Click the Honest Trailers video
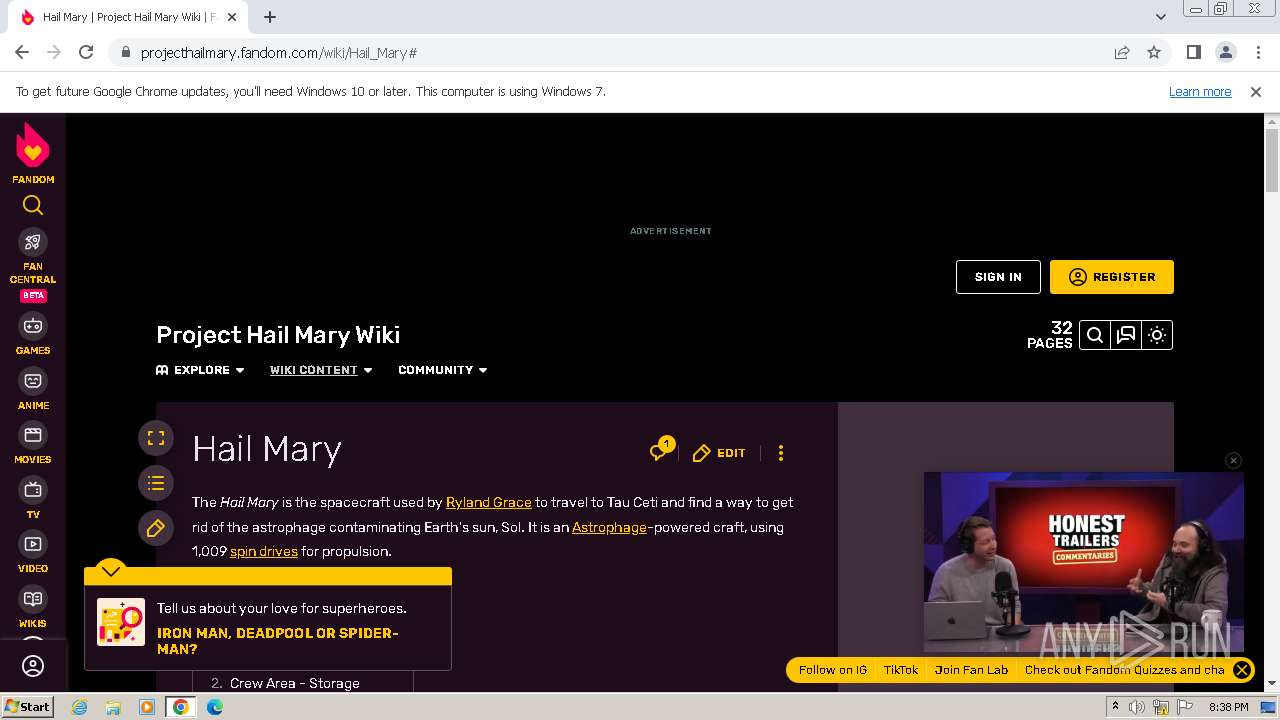 [1084, 562]
